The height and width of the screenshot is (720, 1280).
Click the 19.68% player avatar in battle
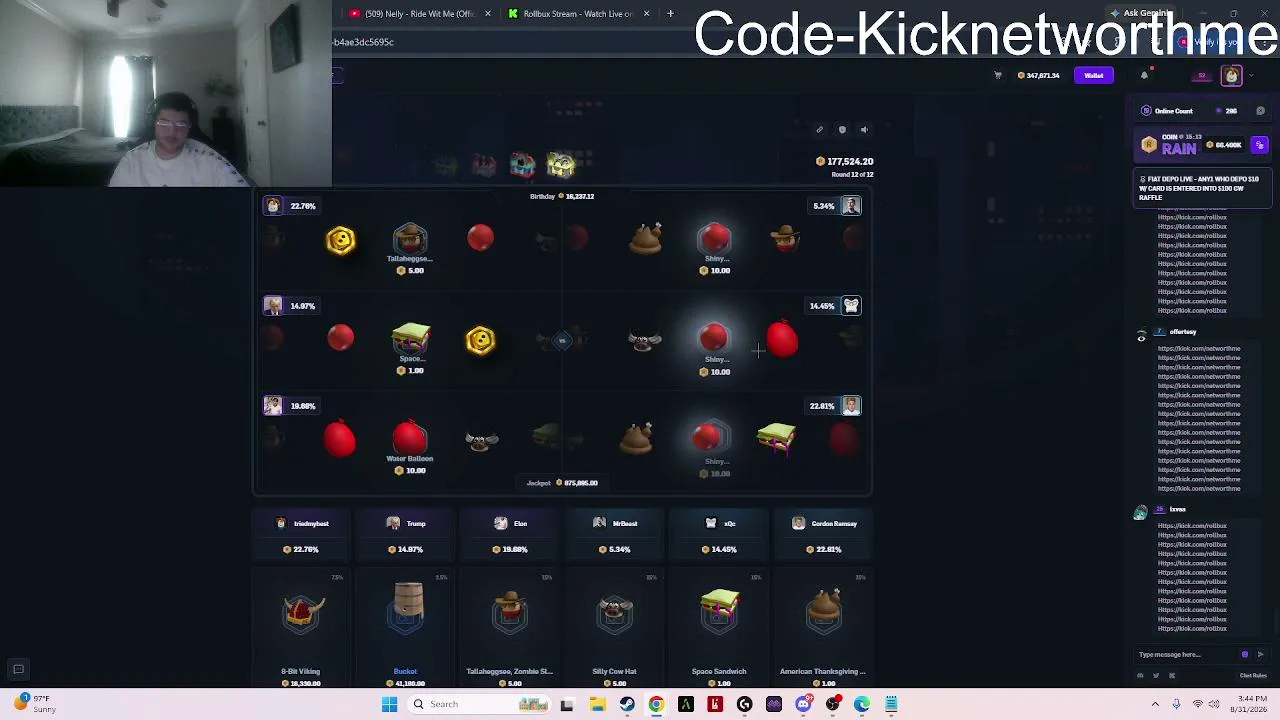click(273, 406)
